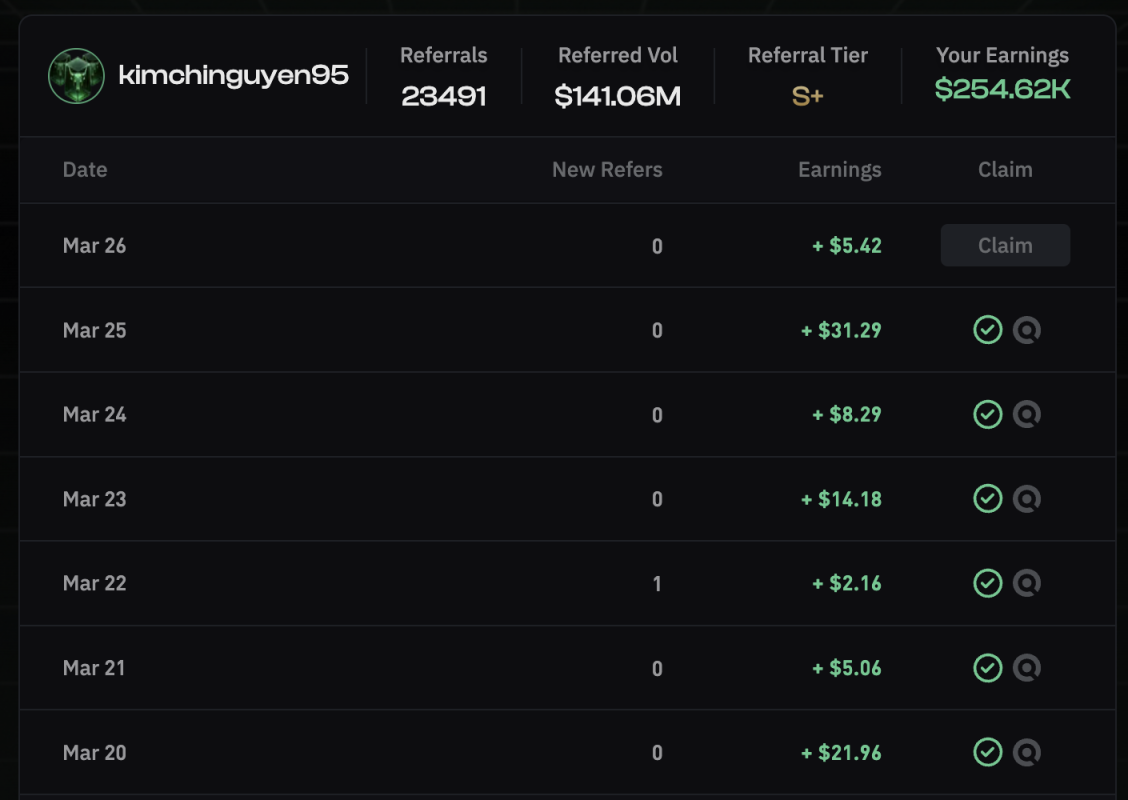The height and width of the screenshot is (800, 1128).
Task: Click the claimed checkmark icon for Mar 21
Action: (x=988, y=668)
